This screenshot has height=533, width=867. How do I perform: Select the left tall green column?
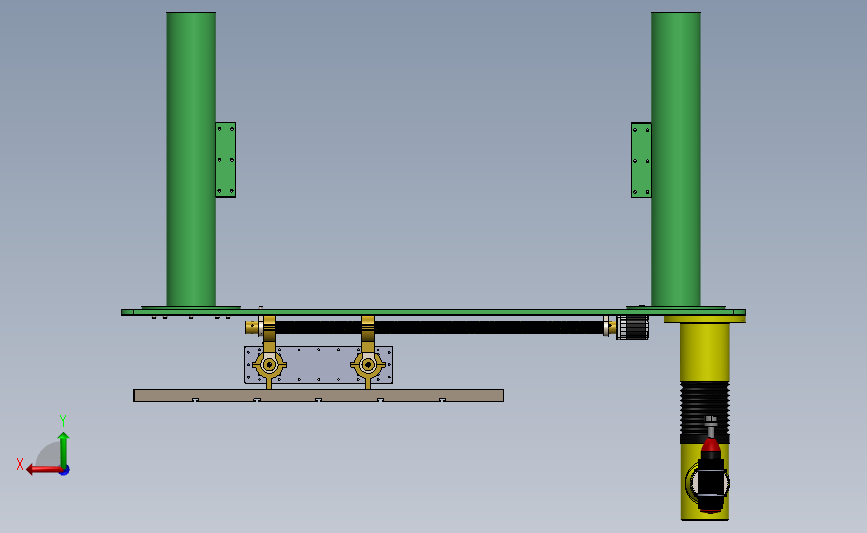coord(191,159)
